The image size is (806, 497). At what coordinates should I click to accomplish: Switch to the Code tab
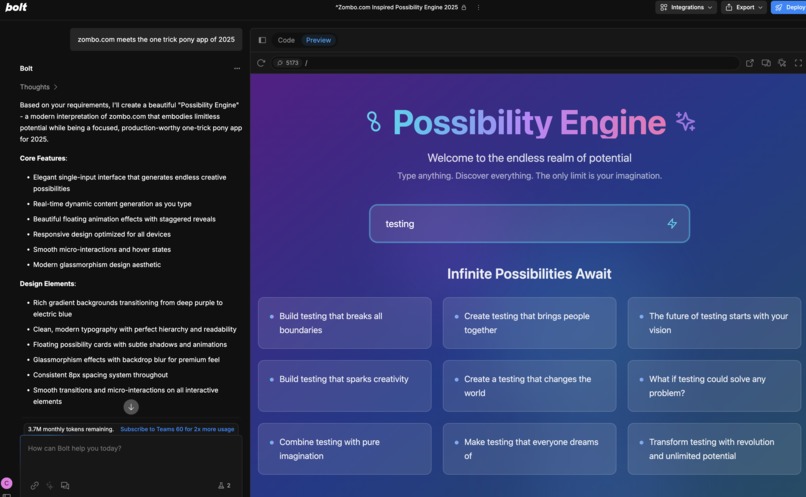(286, 40)
